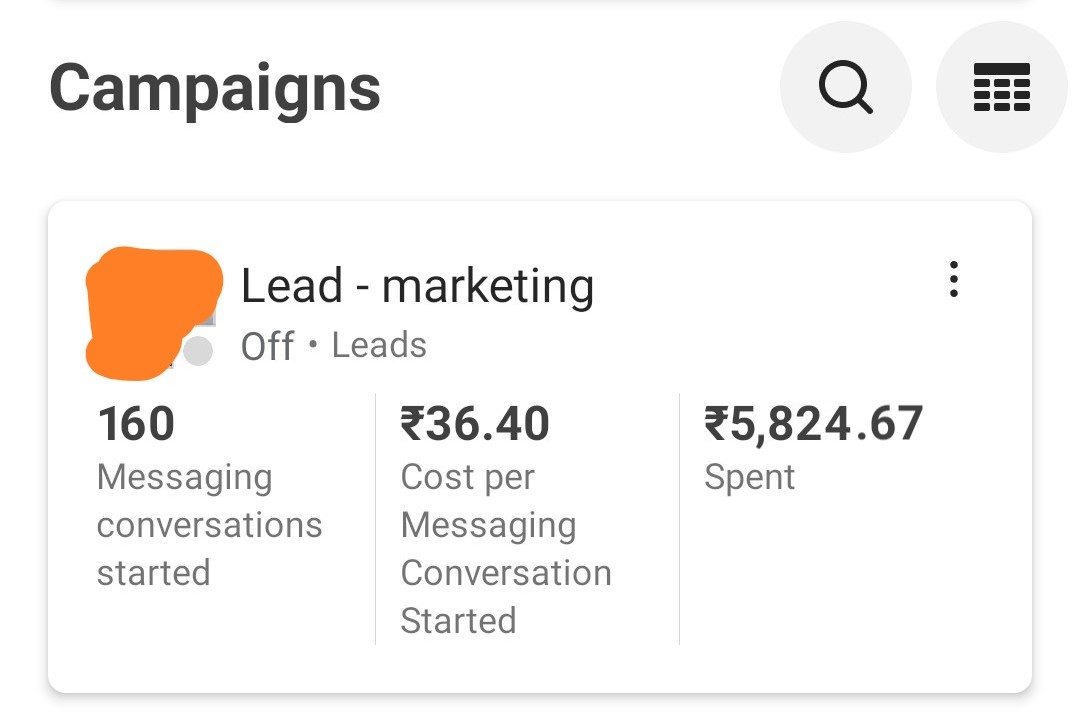The image size is (1080, 717).
Task: Open the campaign search icon
Action: pos(845,88)
